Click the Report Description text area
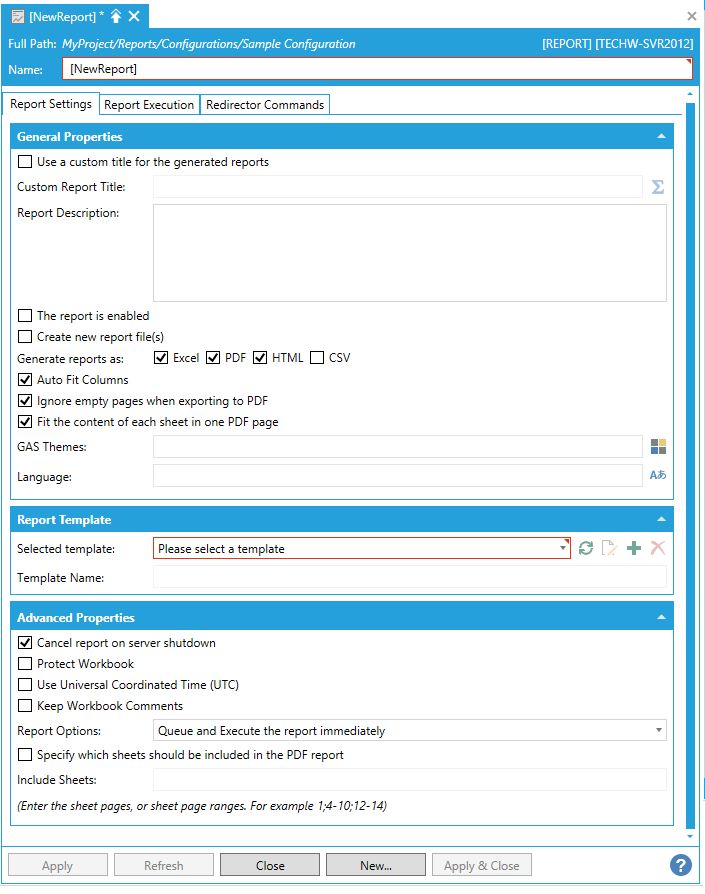The width and height of the screenshot is (705, 894). click(x=410, y=253)
